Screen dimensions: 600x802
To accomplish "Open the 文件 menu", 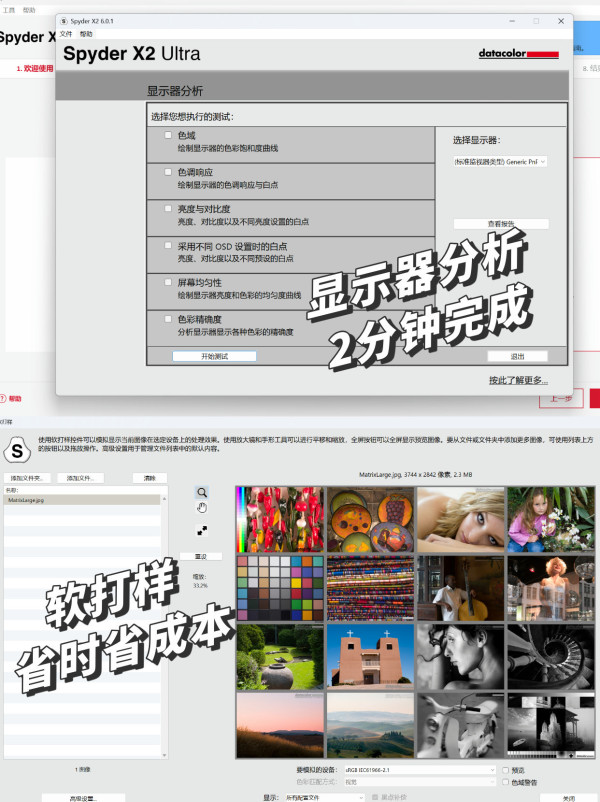I will click(66, 34).
